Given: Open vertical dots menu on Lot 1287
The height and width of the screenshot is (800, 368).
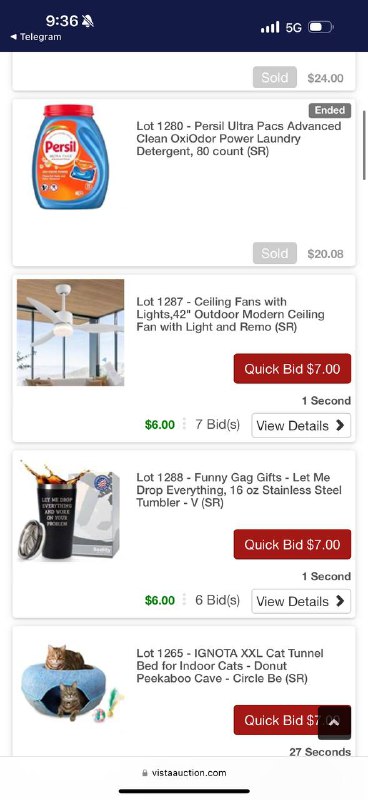Looking at the screenshot, I should (184, 424).
